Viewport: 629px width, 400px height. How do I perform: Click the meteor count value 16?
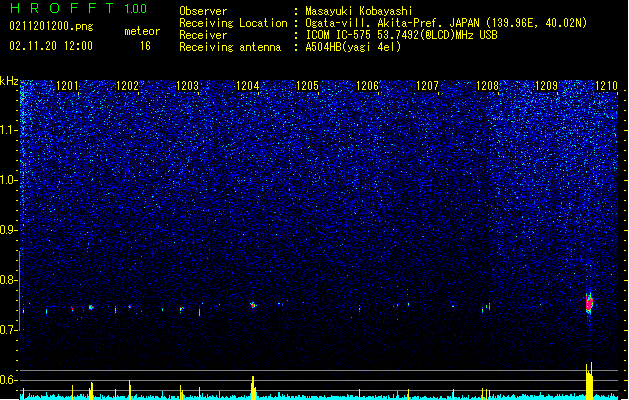[145, 46]
